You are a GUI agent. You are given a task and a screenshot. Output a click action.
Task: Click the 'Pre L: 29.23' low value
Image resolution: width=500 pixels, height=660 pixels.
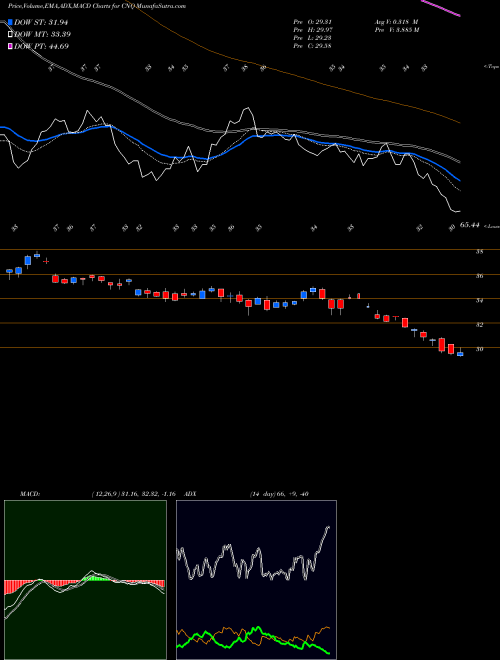[312, 38]
